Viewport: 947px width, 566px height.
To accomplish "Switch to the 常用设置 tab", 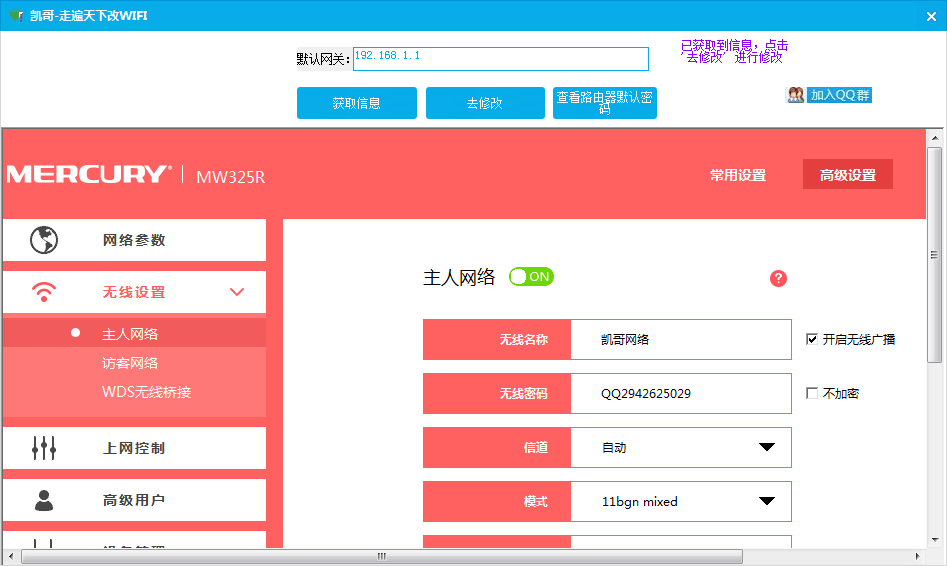I will (x=737, y=175).
